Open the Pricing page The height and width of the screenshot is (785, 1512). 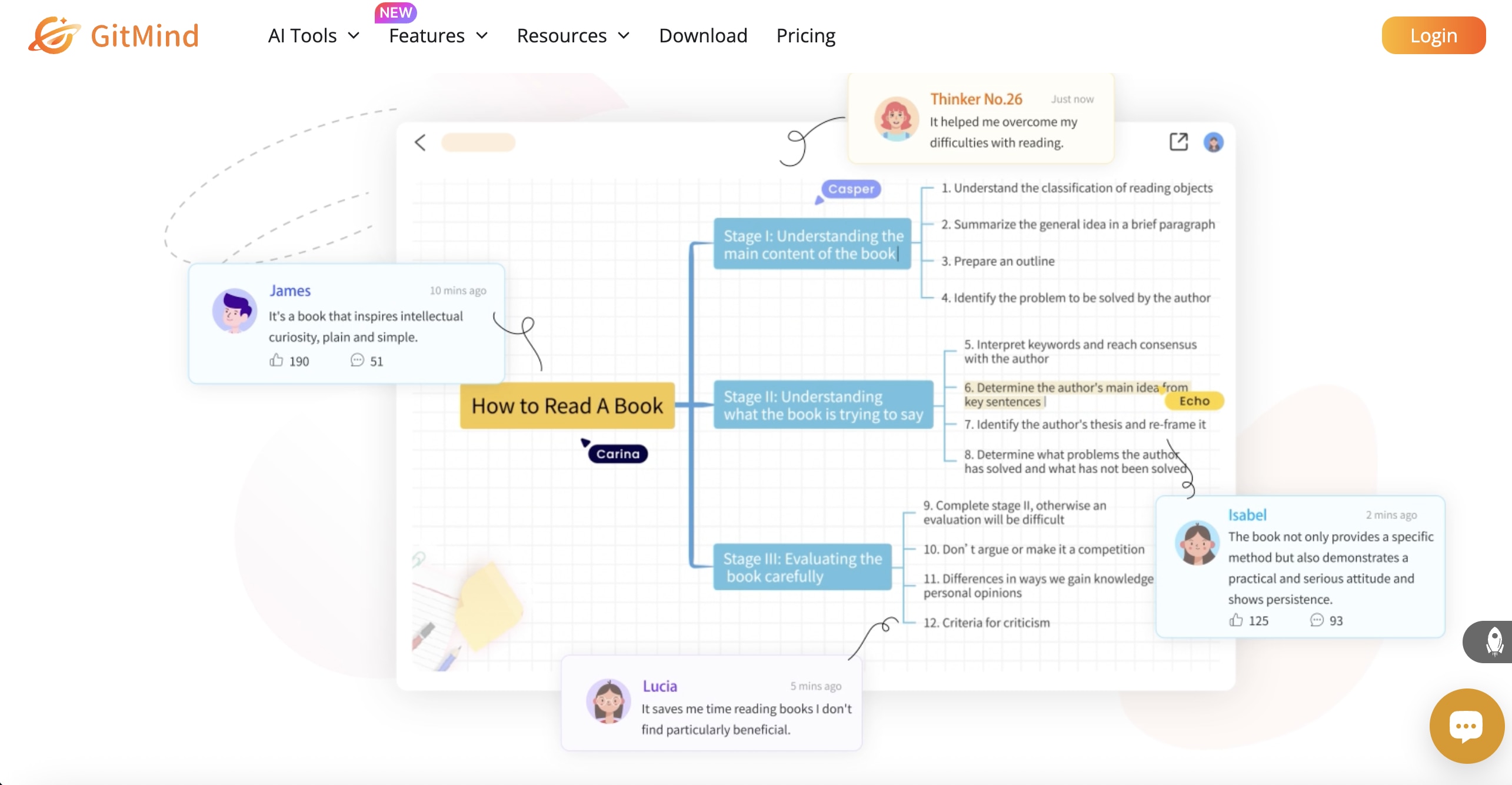(805, 36)
